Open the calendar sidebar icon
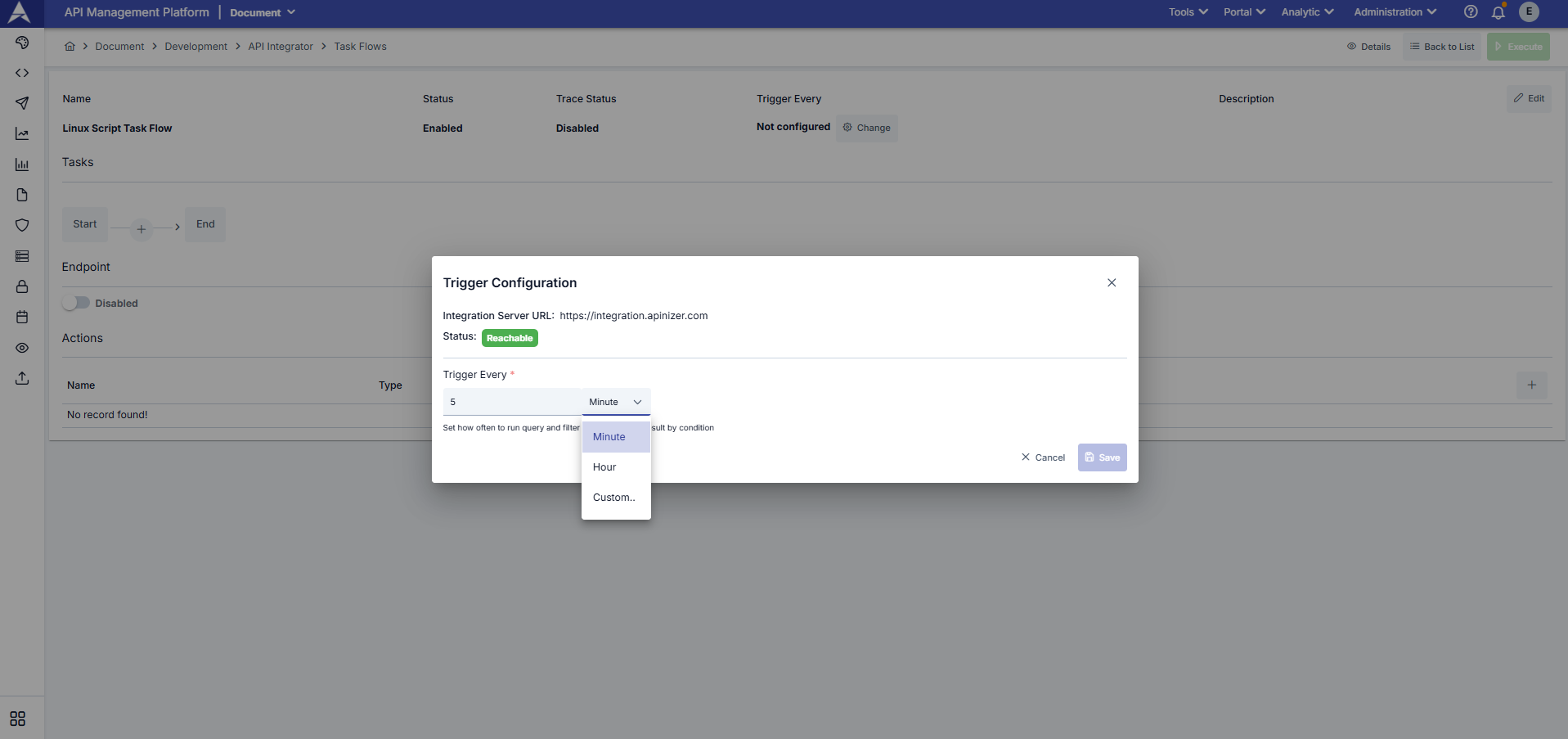The height and width of the screenshot is (739, 1568). [22, 317]
